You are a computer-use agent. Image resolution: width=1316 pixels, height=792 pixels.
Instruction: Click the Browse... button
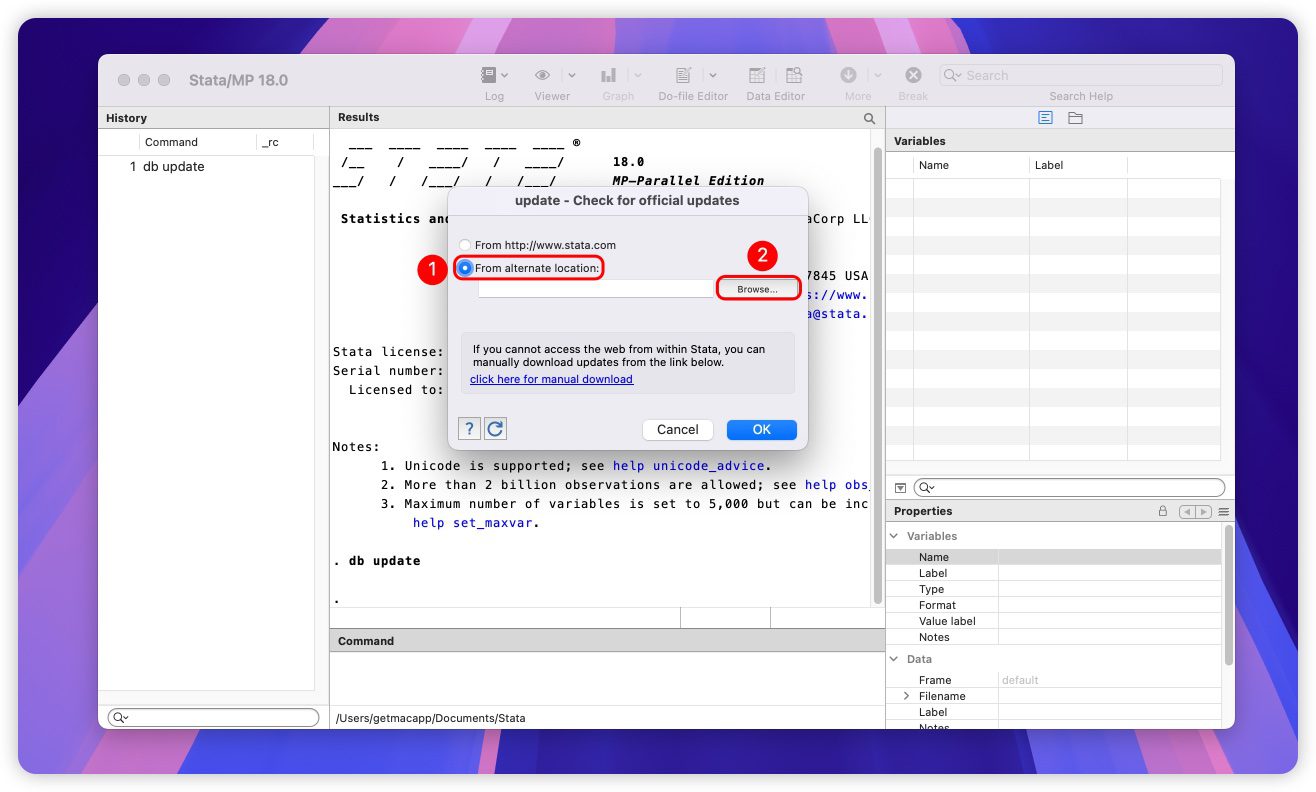(757, 289)
